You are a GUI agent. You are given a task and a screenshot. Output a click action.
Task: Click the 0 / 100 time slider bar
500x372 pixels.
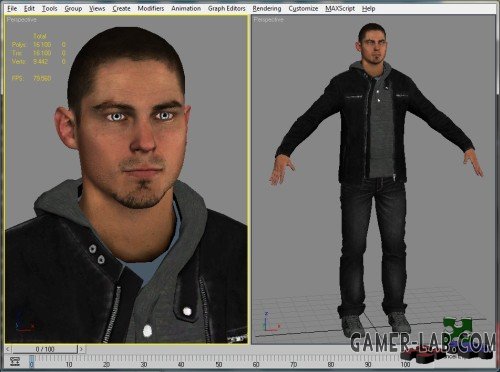click(45, 349)
